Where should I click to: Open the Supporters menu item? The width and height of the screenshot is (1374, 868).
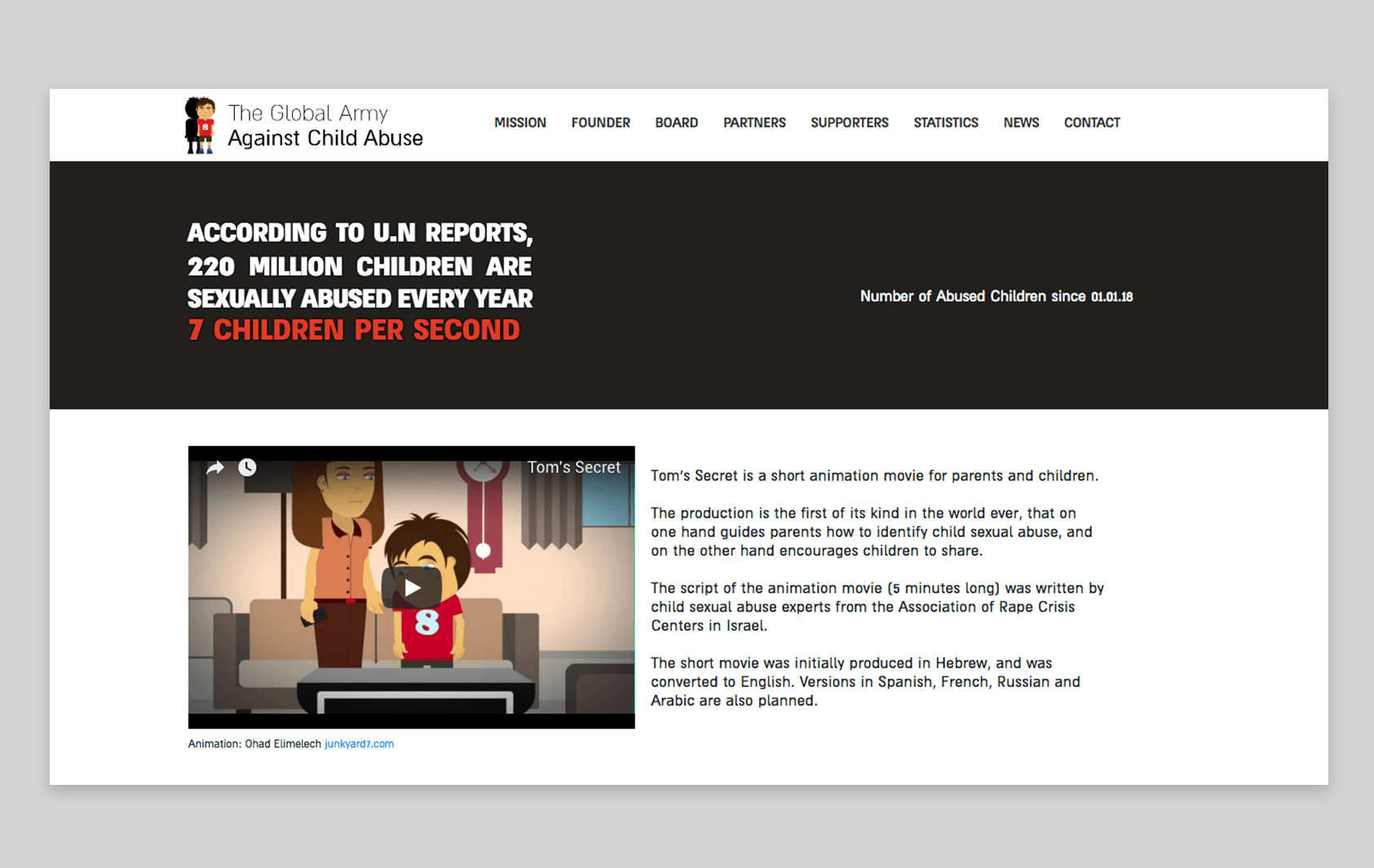[850, 123]
